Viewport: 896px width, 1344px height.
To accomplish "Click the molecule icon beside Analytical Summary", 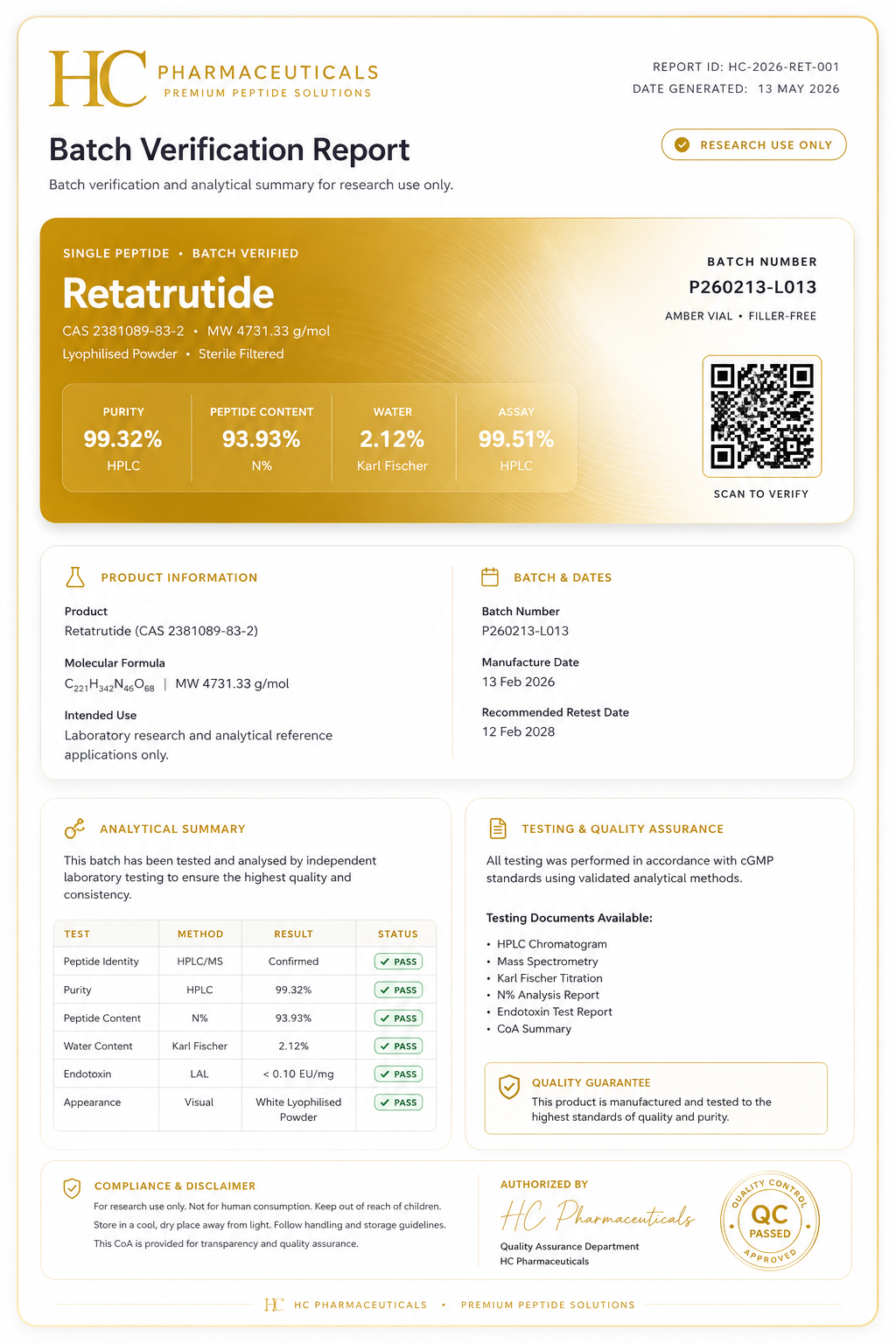I will [74, 828].
